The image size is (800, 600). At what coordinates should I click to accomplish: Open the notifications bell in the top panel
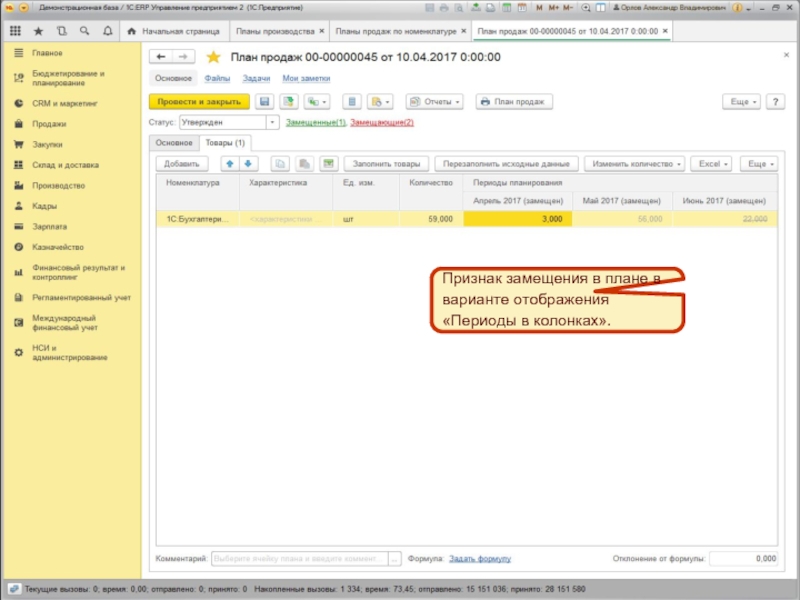[x=107, y=32]
